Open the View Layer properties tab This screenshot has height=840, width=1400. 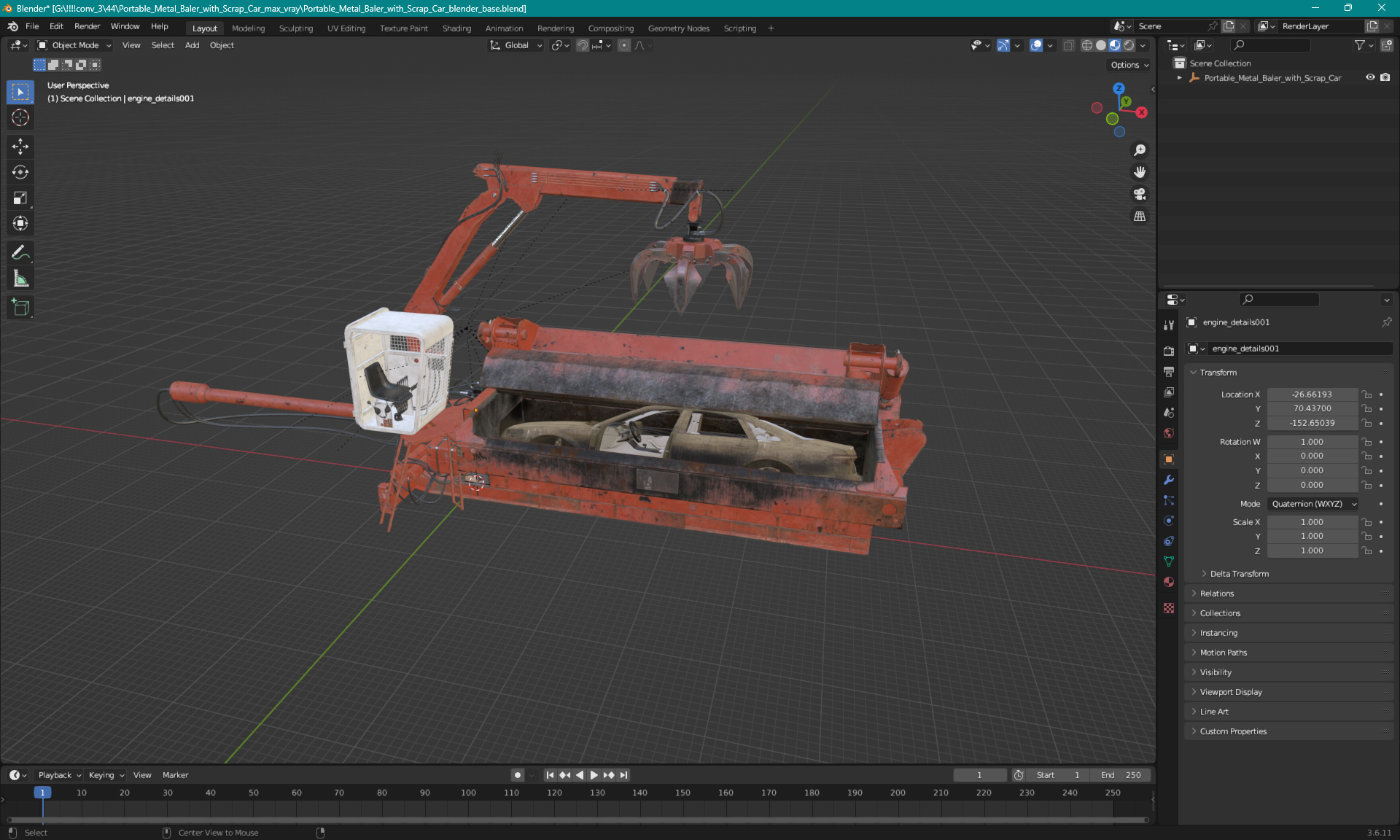tap(1169, 392)
